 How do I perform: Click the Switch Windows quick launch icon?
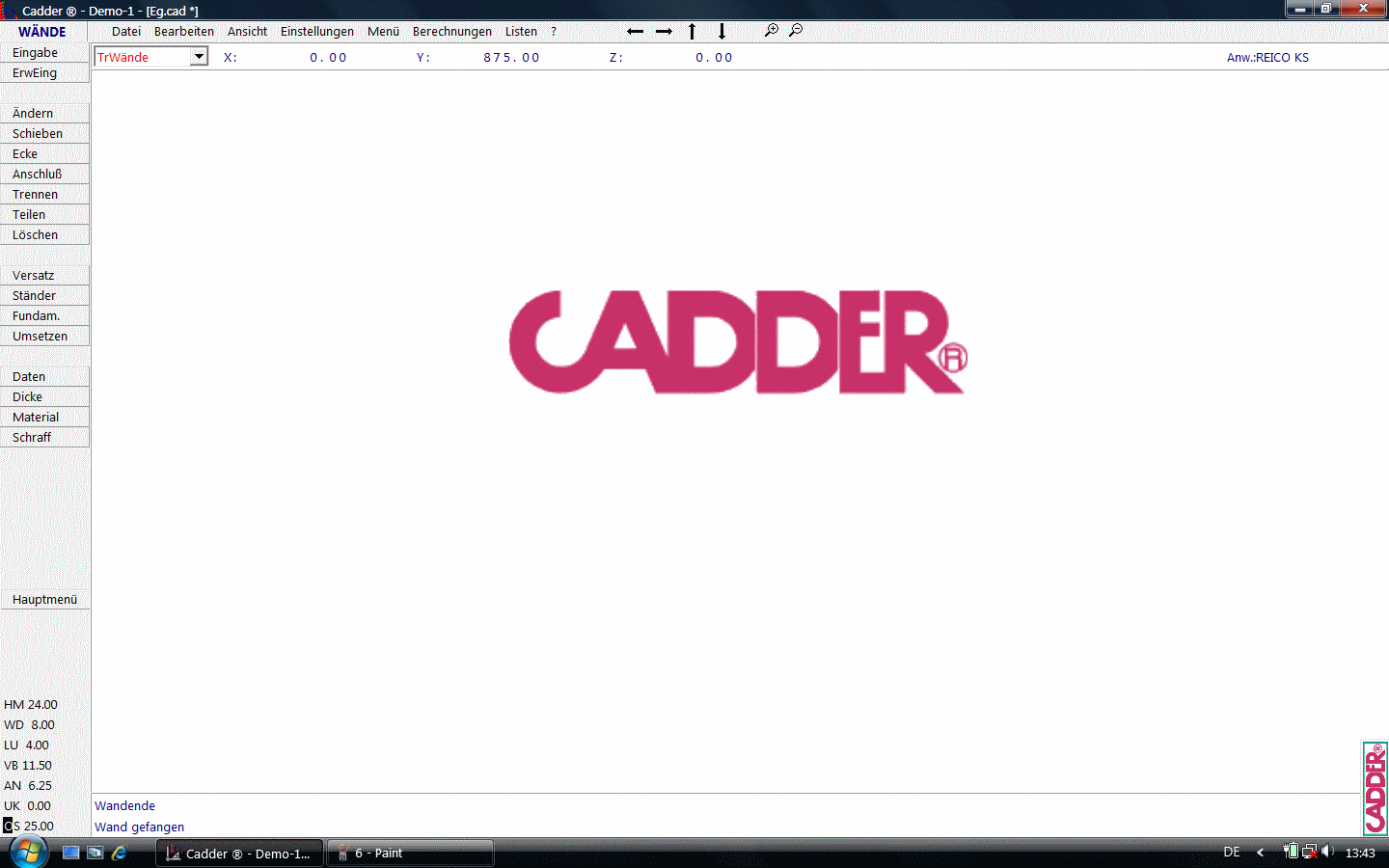coord(95,853)
